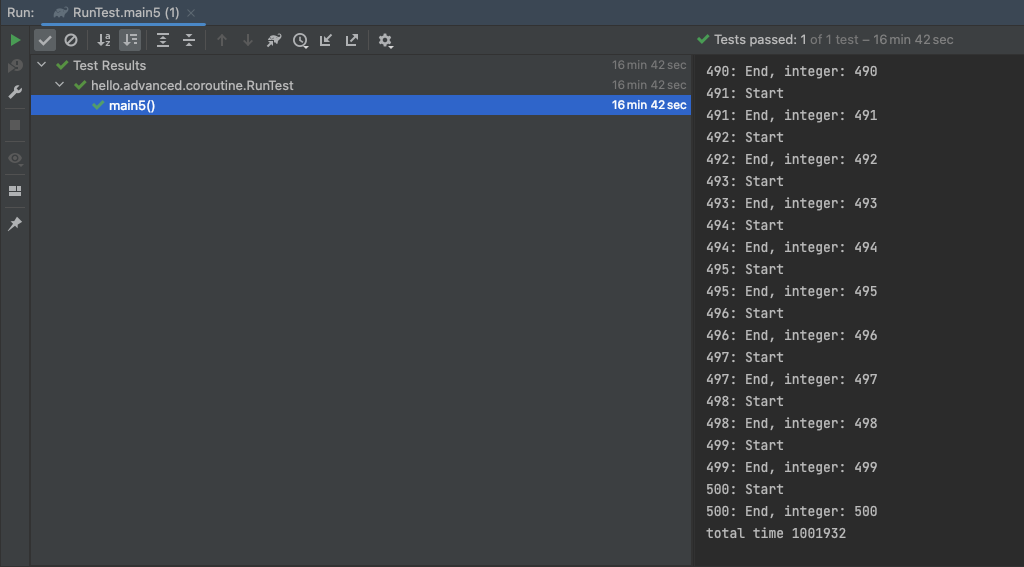The width and height of the screenshot is (1024, 567).
Task: Select hello.advanced.coroutine.RunTest class row
Action: click(361, 85)
